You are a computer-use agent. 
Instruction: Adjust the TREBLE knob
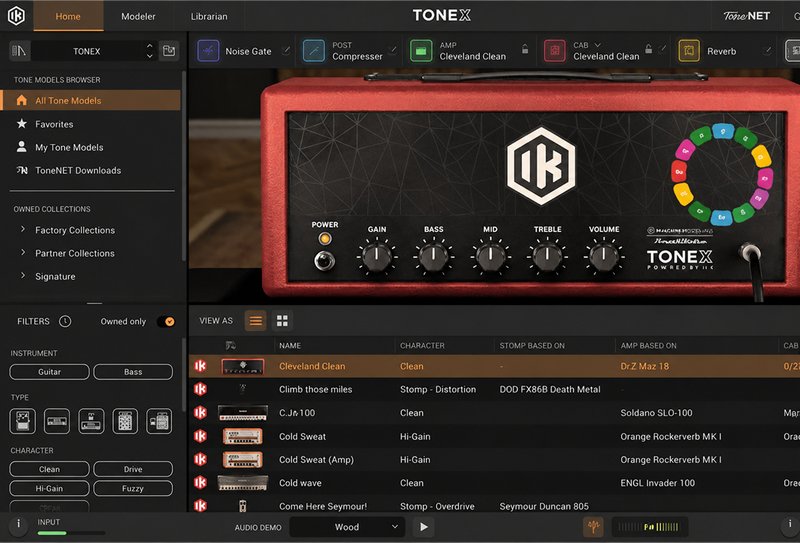[547, 257]
